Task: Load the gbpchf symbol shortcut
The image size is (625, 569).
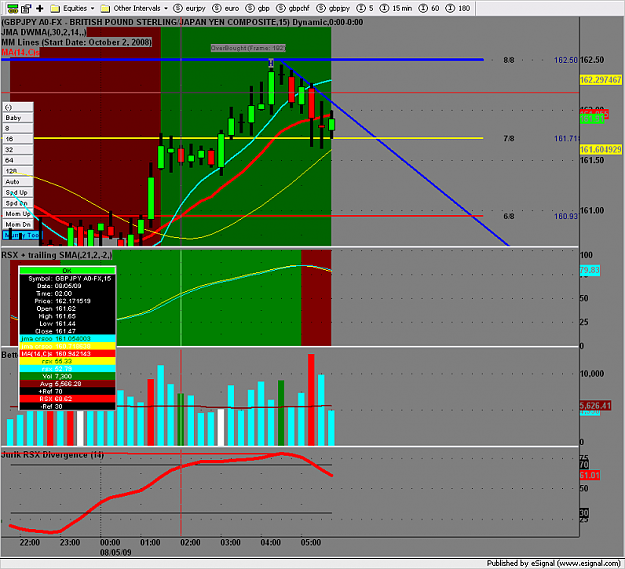Action: pos(293,8)
